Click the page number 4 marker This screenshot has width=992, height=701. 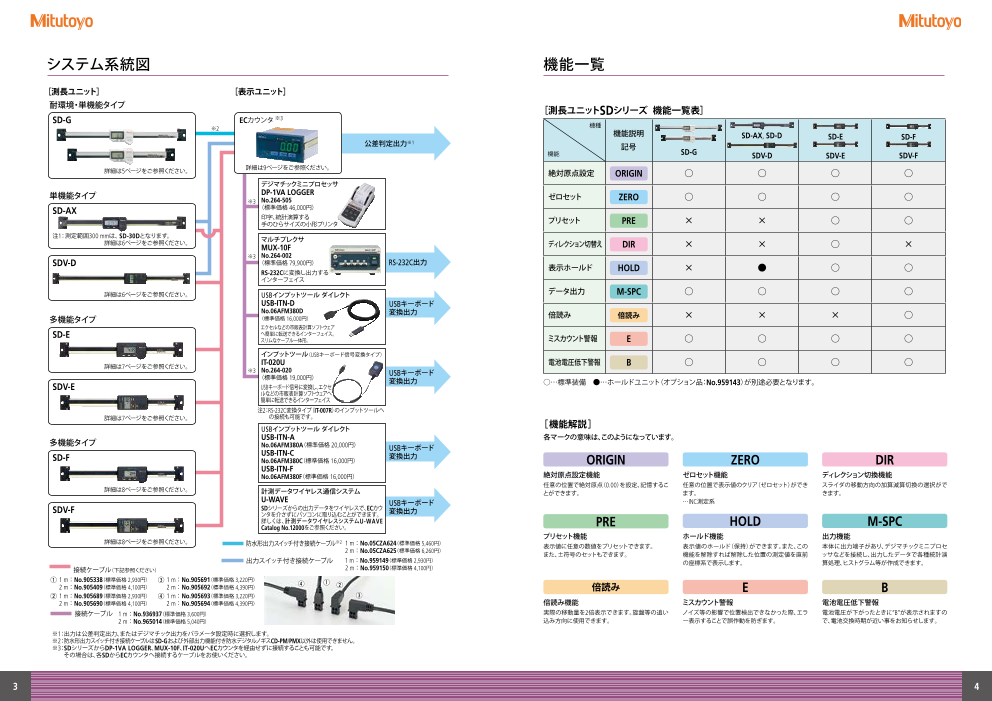(977, 688)
